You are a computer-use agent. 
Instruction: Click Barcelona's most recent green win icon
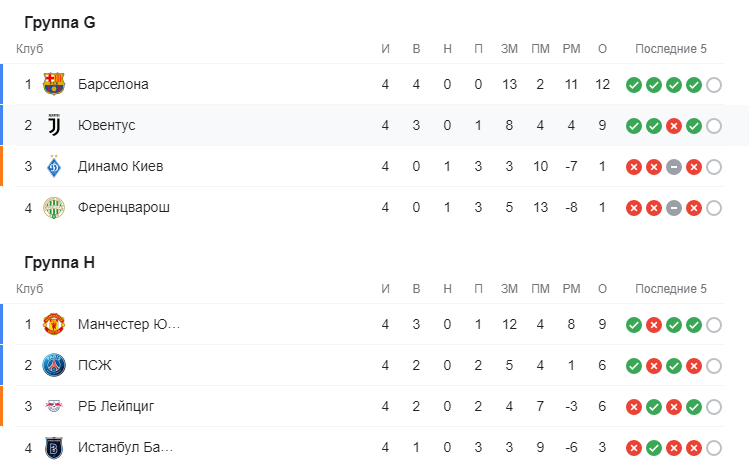click(x=693, y=85)
